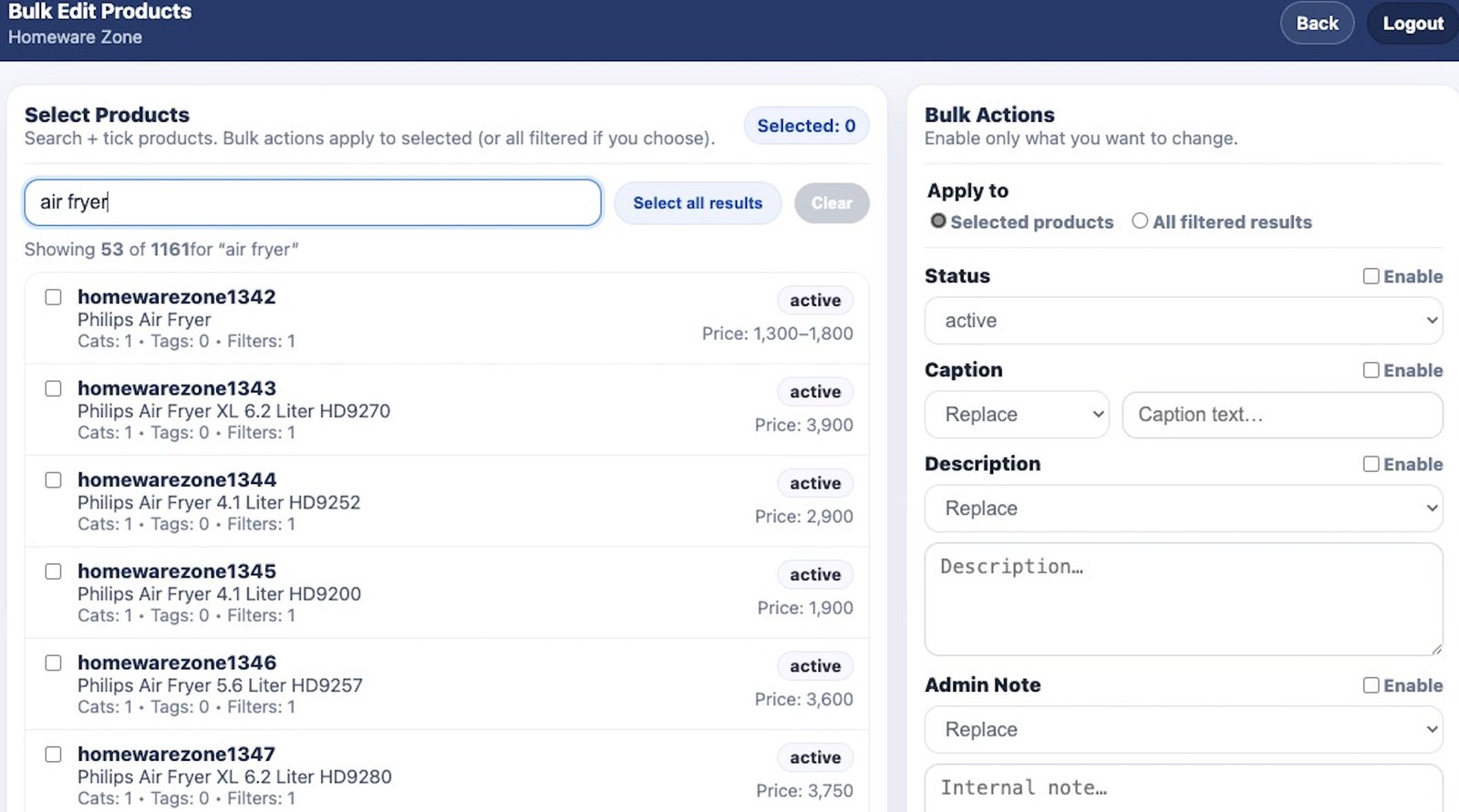The width and height of the screenshot is (1459, 812).
Task: Check the homewarezone1346 product checkbox
Action: tap(54, 663)
